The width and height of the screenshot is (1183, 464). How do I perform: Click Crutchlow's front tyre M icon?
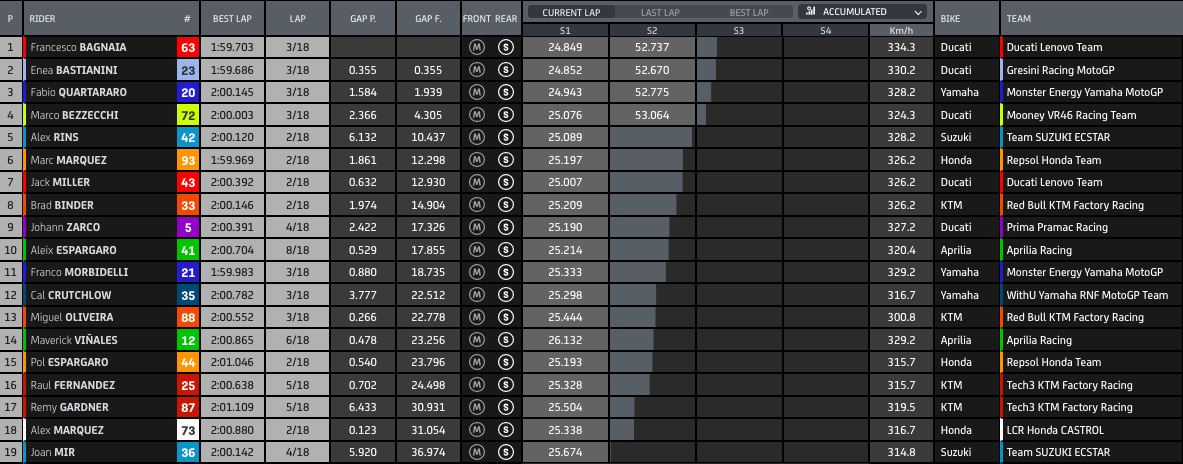click(476, 295)
